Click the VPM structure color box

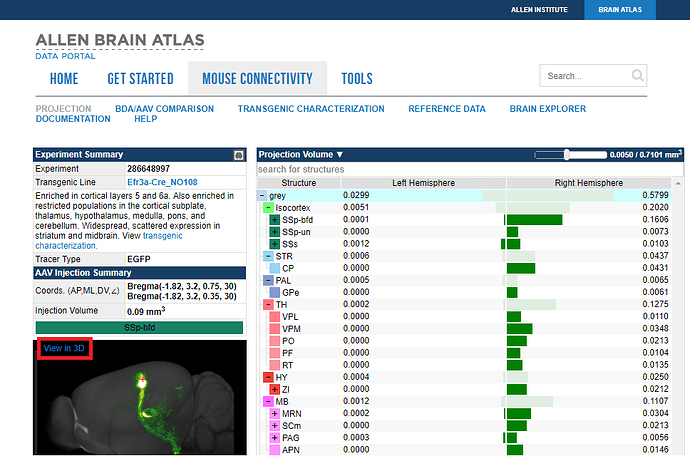[x=275, y=328]
